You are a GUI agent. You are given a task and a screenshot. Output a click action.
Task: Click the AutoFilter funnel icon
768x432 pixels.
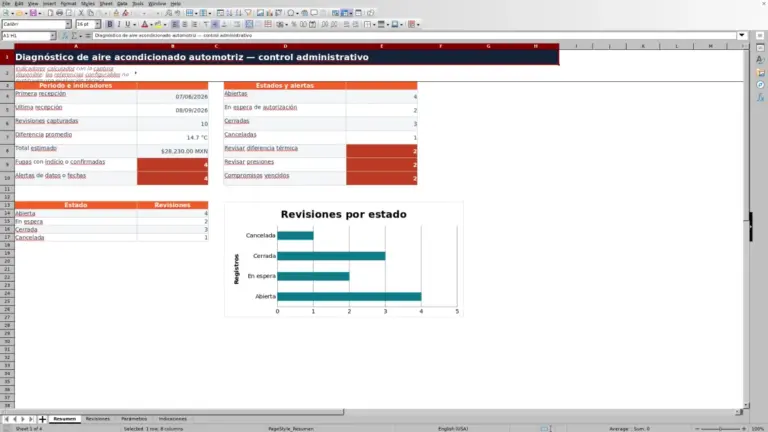248,13
